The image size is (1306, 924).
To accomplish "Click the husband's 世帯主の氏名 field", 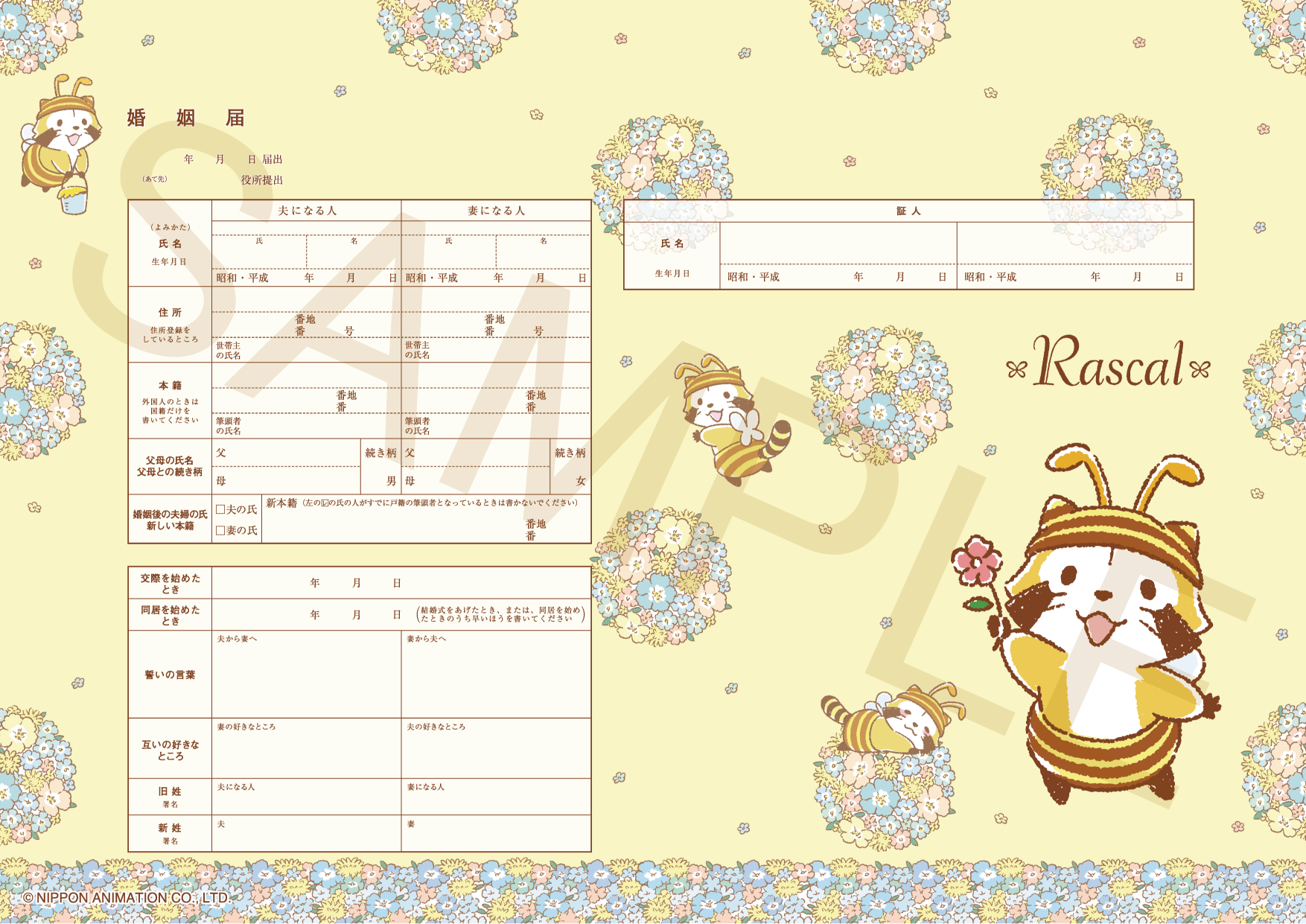I will 307,350.
